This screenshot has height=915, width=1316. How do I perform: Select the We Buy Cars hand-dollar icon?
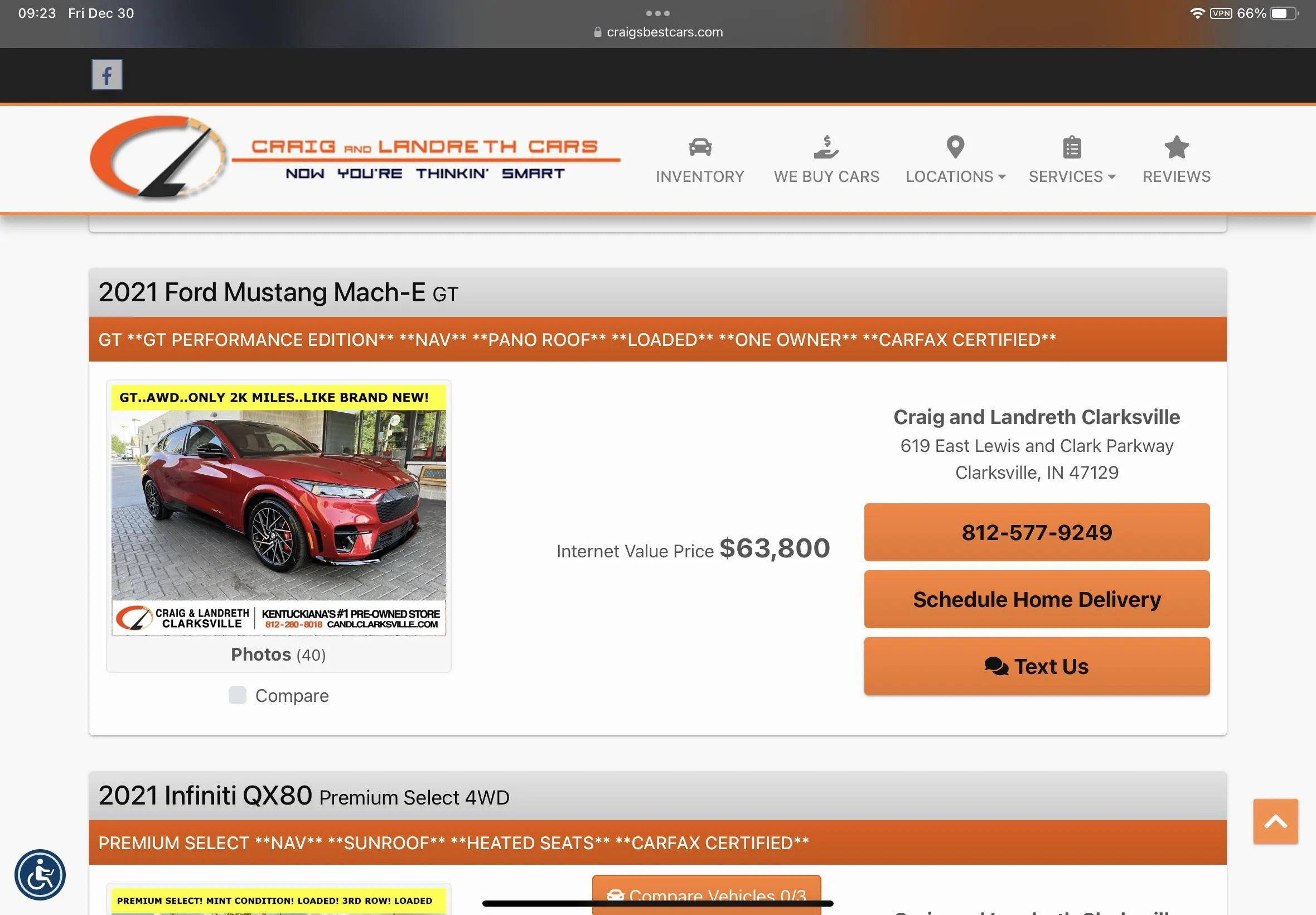pyautogui.click(x=826, y=147)
